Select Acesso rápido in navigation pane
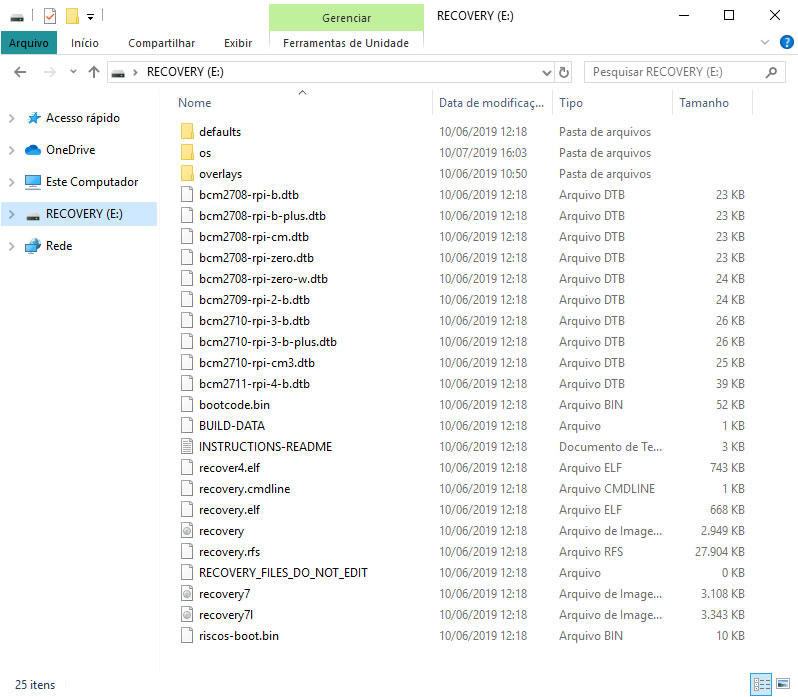 [82, 118]
